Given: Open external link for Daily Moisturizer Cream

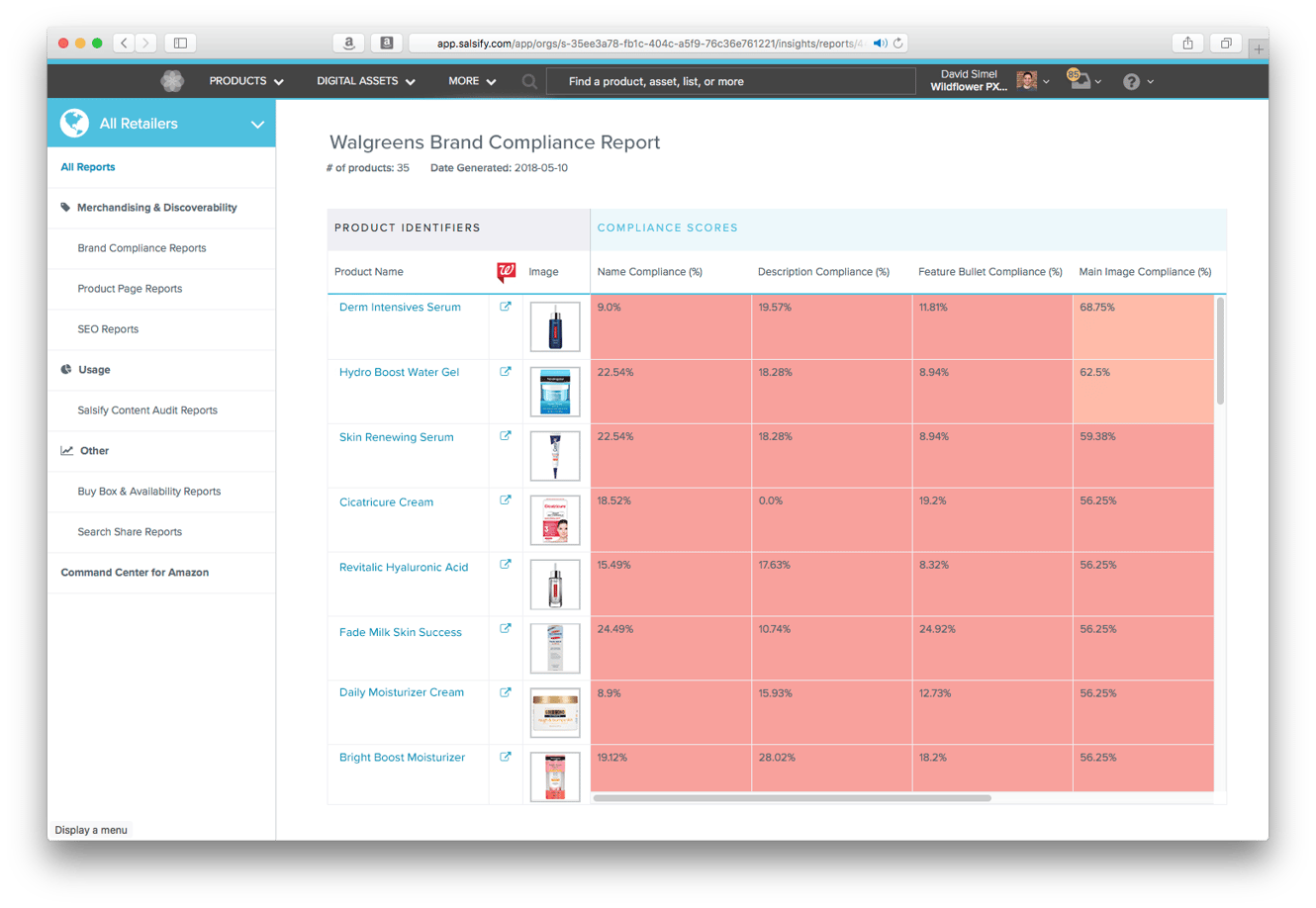Looking at the screenshot, I should (506, 693).
